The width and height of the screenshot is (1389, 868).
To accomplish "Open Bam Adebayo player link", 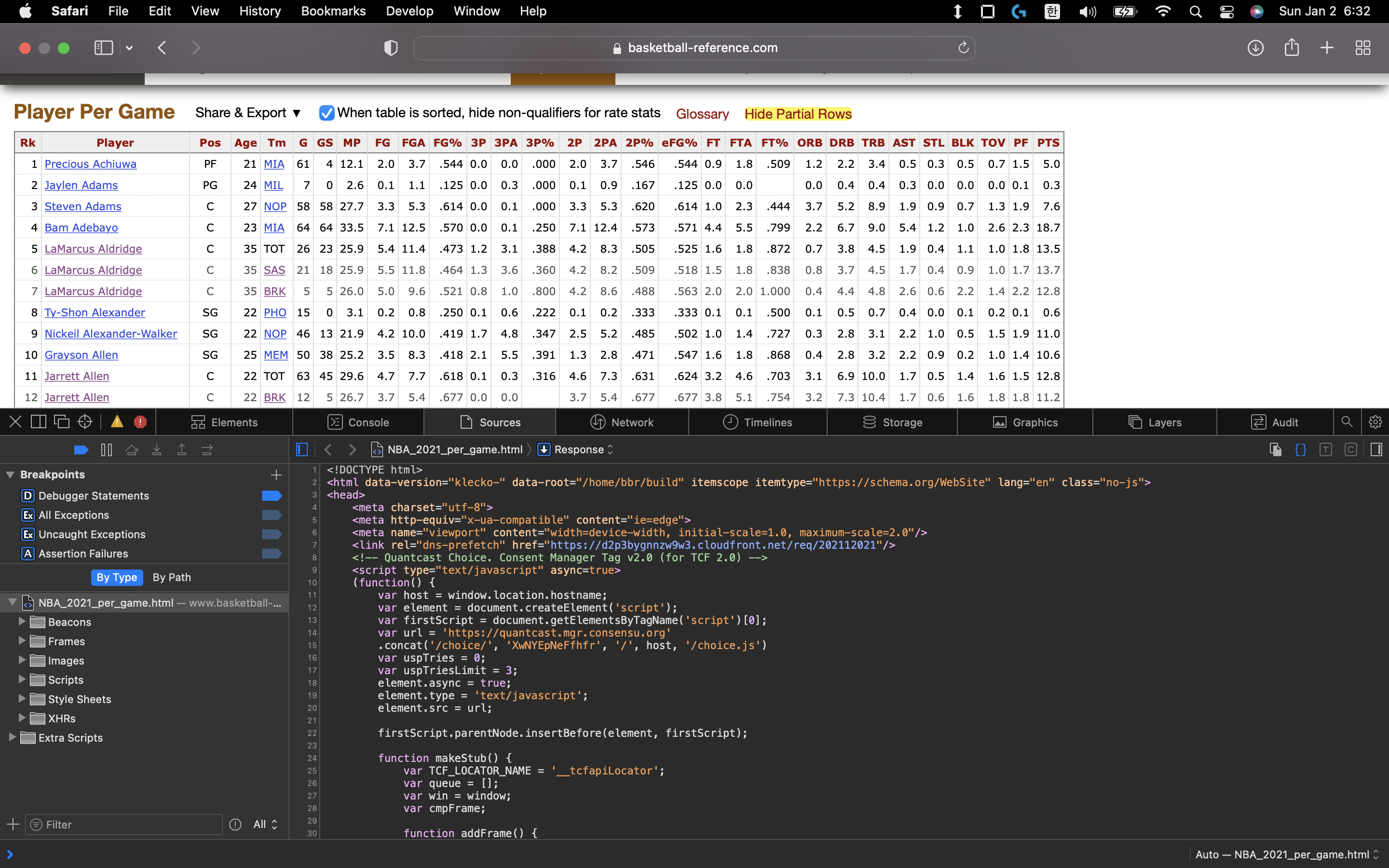I will click(x=81, y=227).
